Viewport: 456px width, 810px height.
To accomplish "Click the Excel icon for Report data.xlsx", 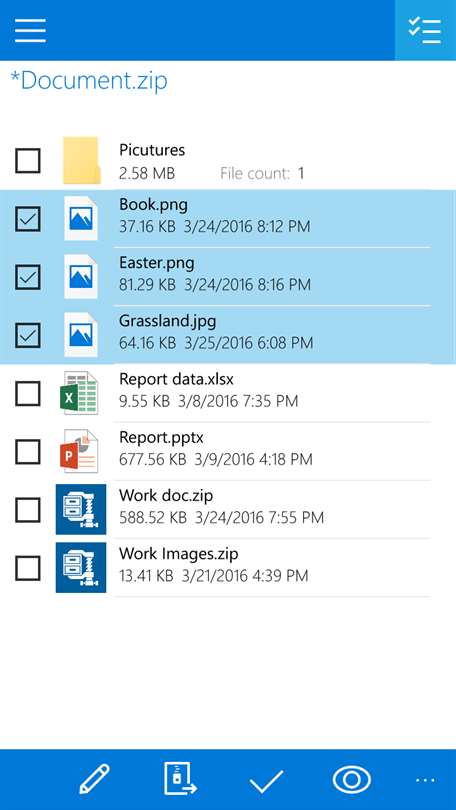I will pyautogui.click(x=80, y=393).
